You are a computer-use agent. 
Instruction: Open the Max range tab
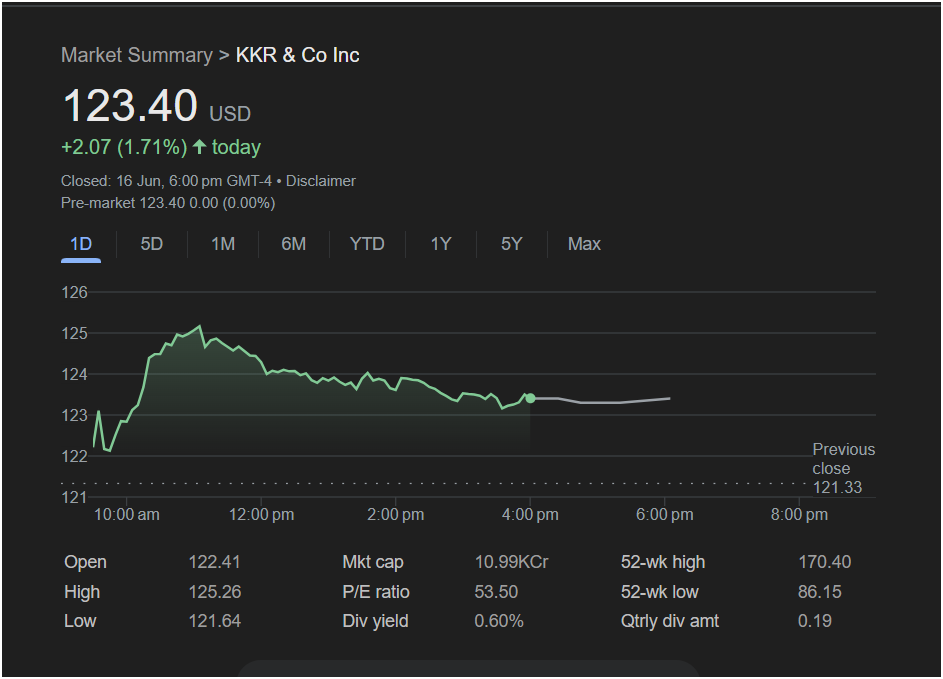click(x=584, y=244)
